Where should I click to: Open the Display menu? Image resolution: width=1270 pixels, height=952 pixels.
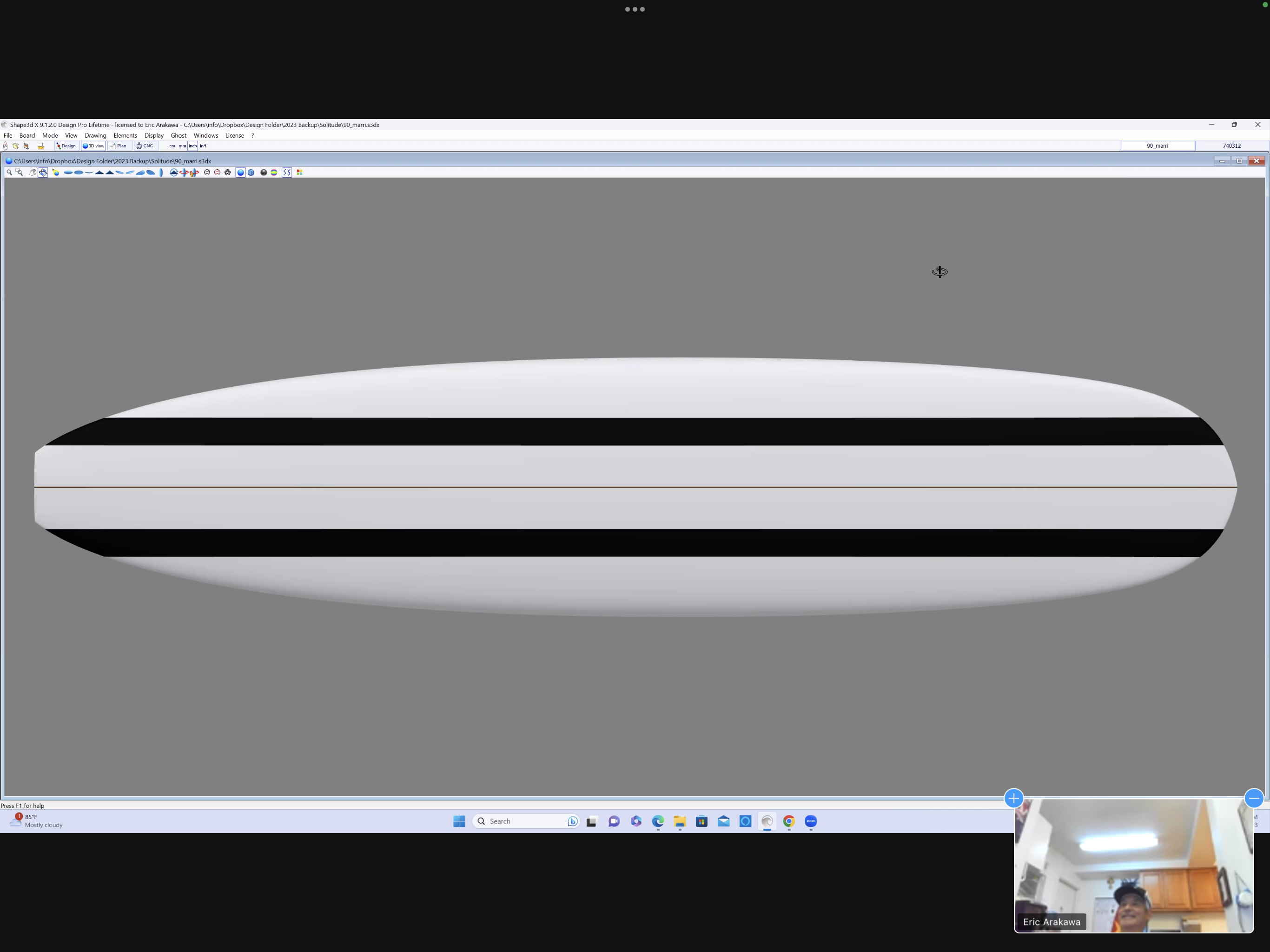153,136
